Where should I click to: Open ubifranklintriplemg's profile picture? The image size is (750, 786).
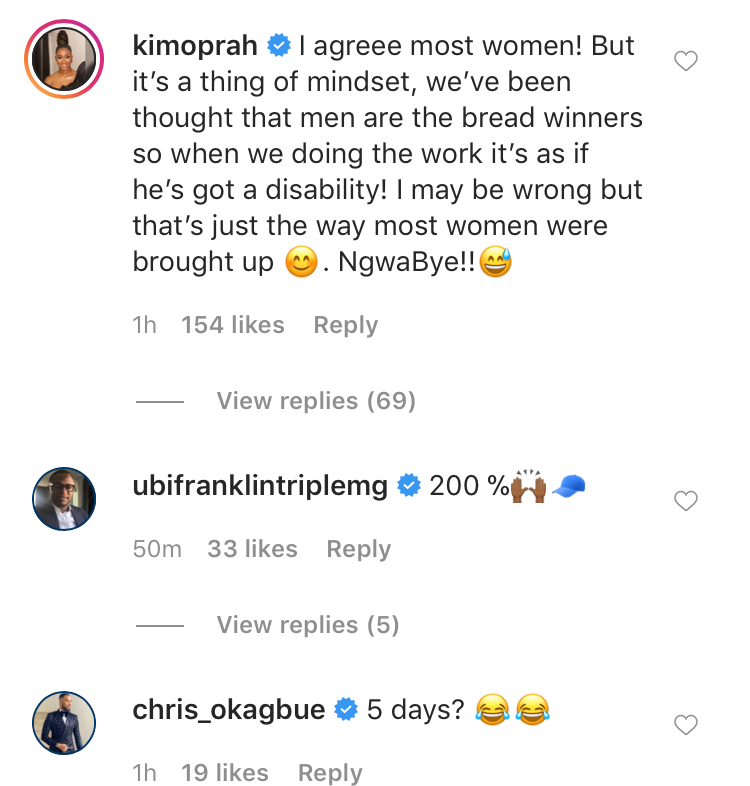[x=65, y=499]
